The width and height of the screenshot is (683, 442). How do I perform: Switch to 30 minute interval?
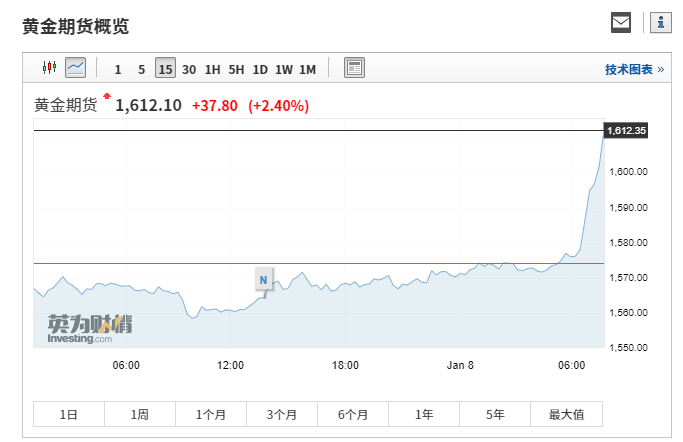(x=189, y=69)
